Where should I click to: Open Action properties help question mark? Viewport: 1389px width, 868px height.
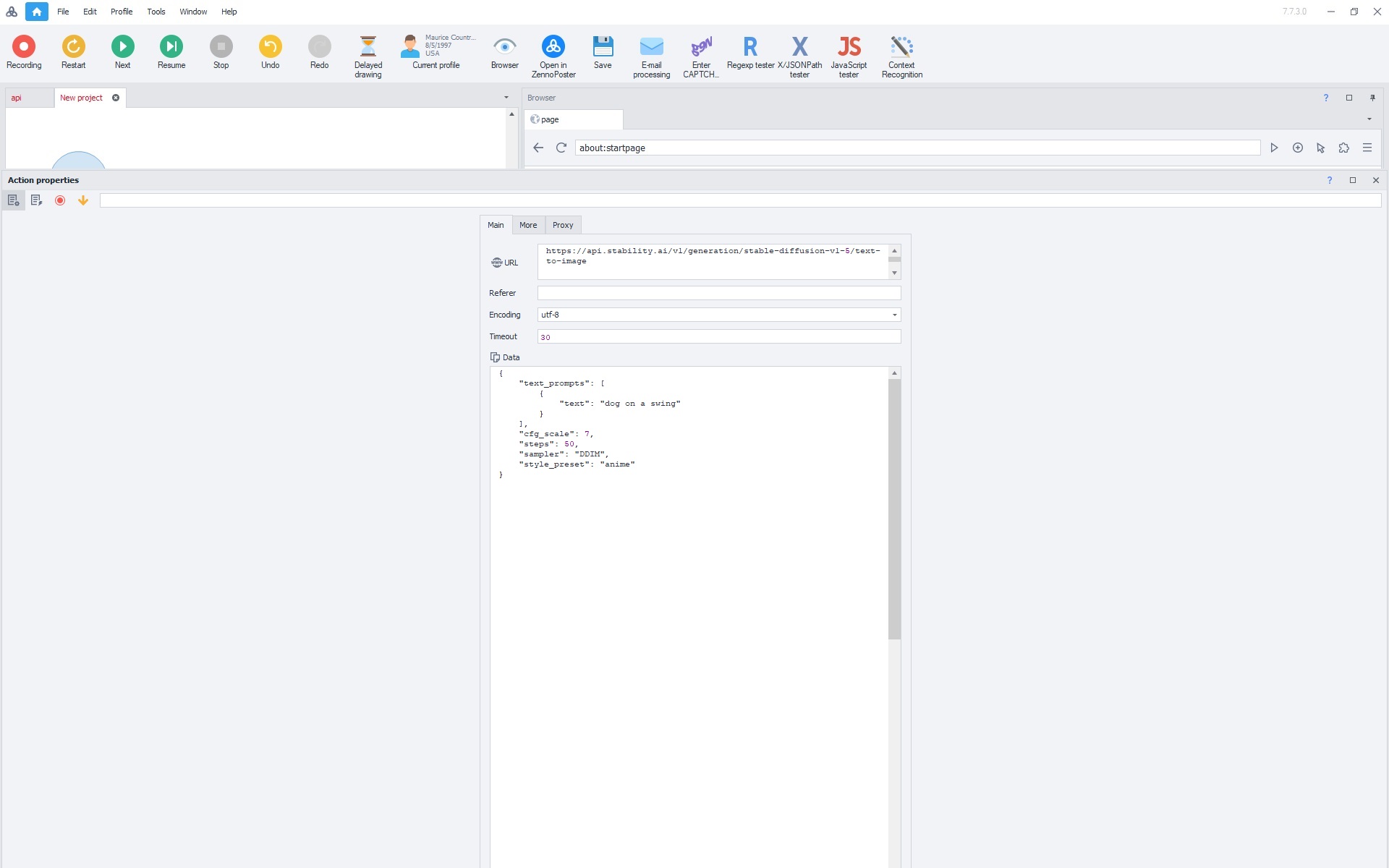(1329, 180)
